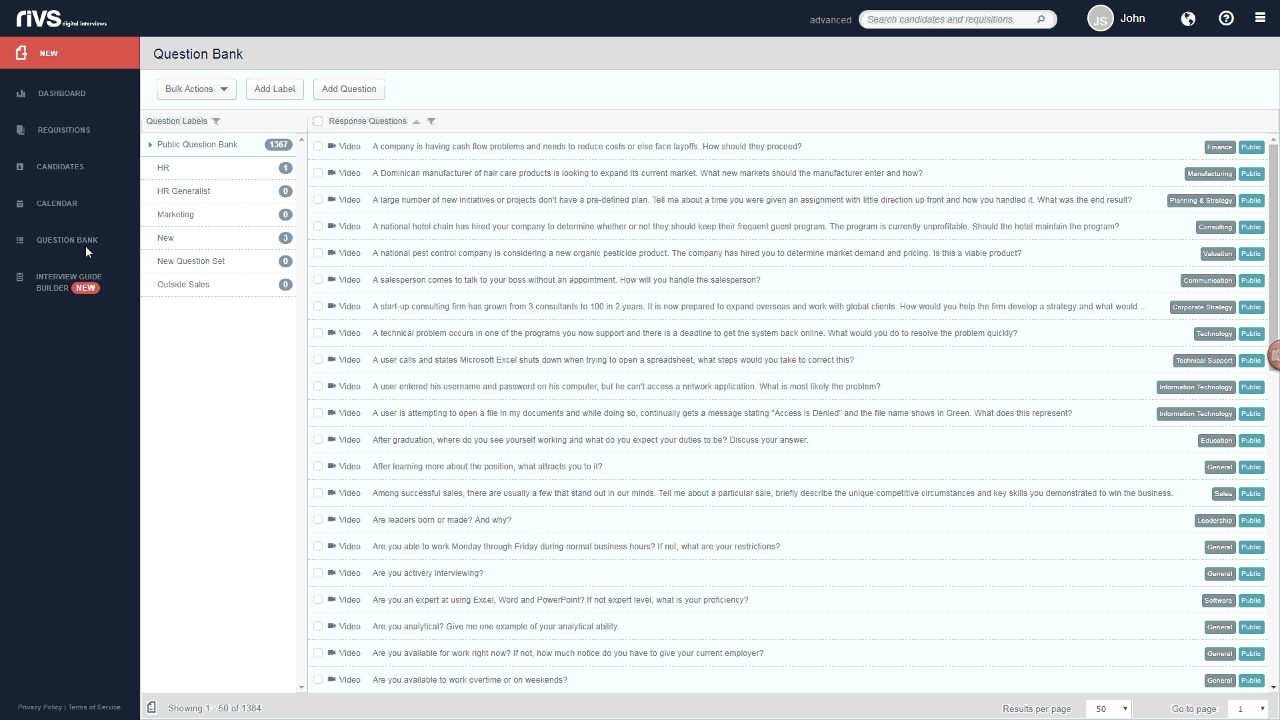
Task: Click video icon for actively interviewing question
Action: 331,573
